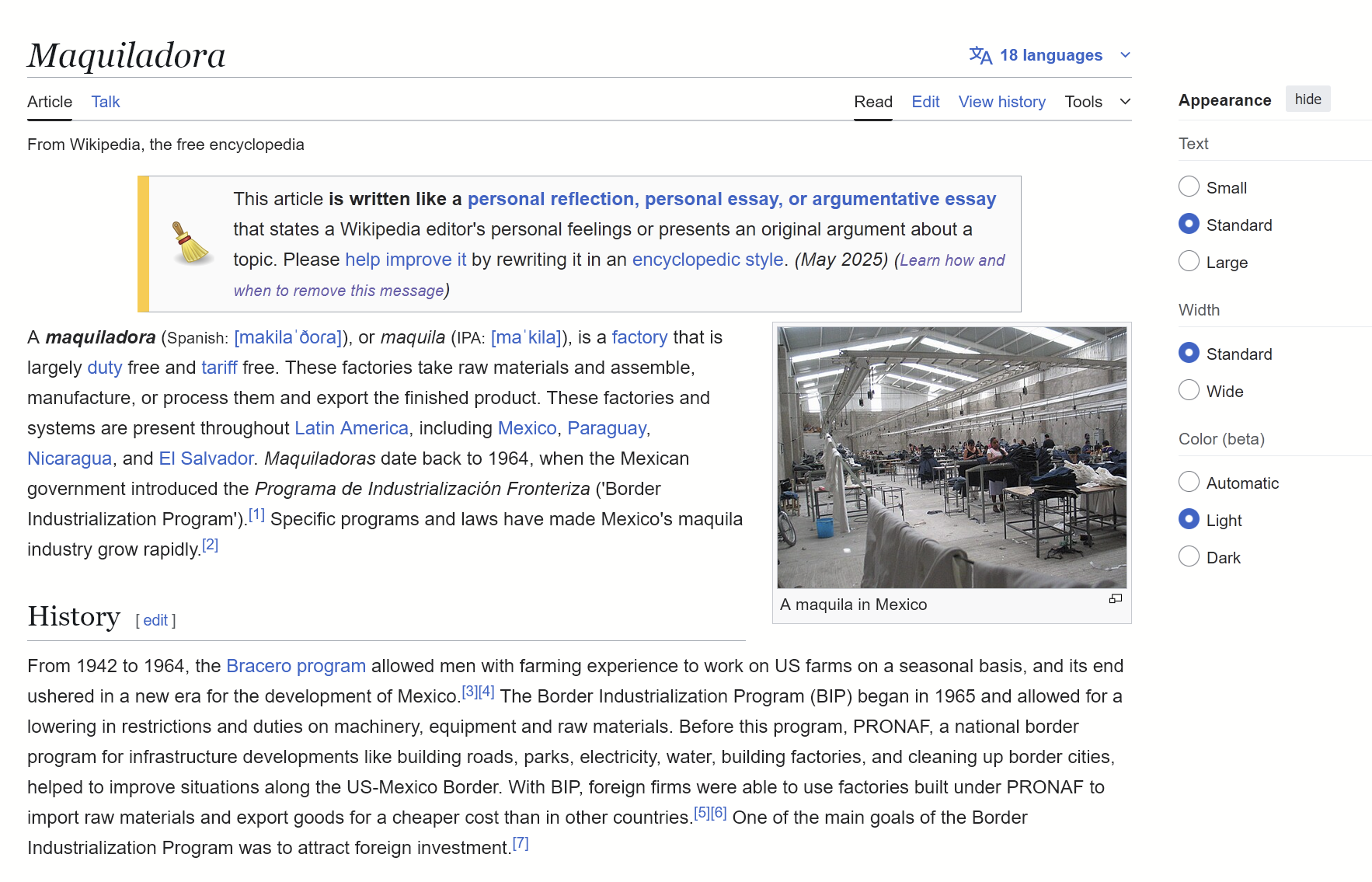The width and height of the screenshot is (1372, 882).
Task: Jump to citation [1]
Action: point(256,514)
